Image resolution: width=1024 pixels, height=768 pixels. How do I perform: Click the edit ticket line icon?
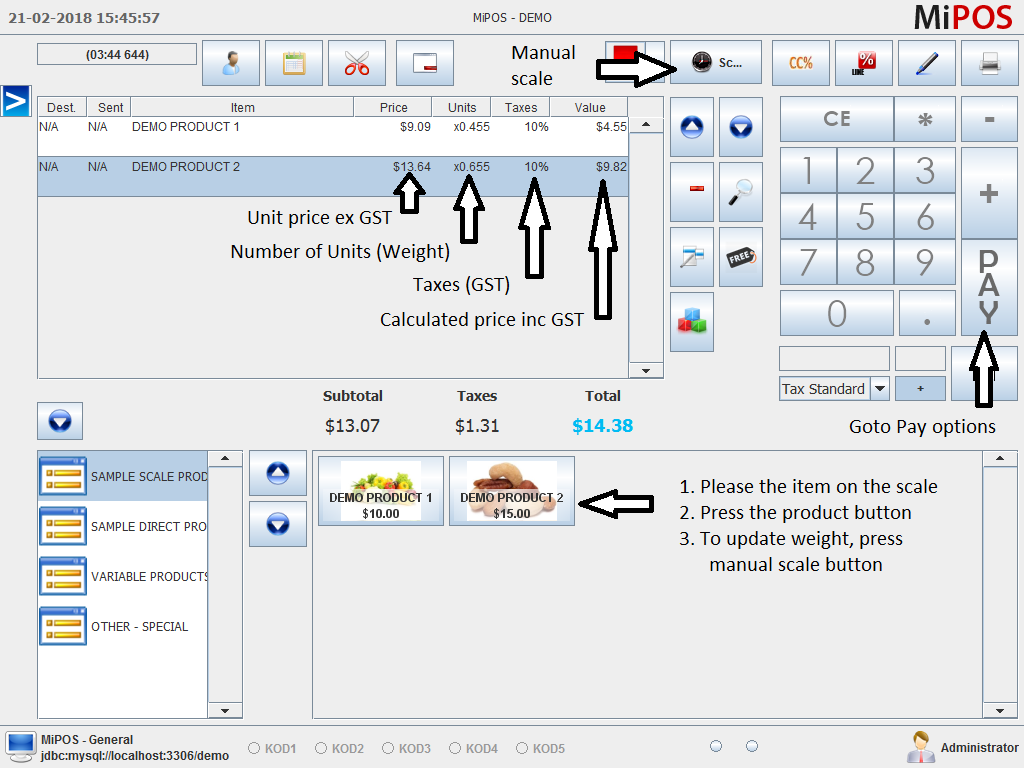(692, 257)
